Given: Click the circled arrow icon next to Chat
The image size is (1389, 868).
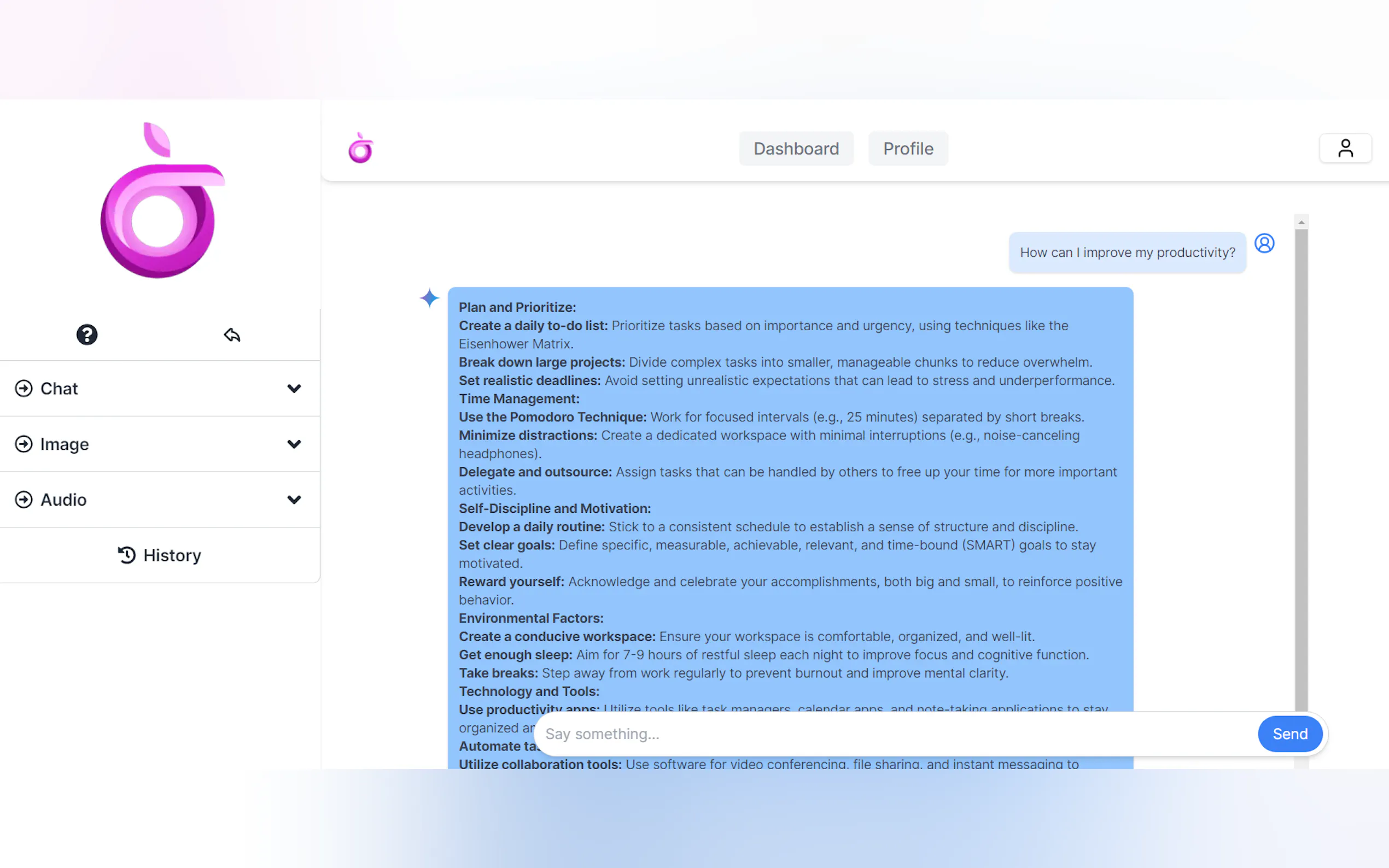Looking at the screenshot, I should coord(24,389).
